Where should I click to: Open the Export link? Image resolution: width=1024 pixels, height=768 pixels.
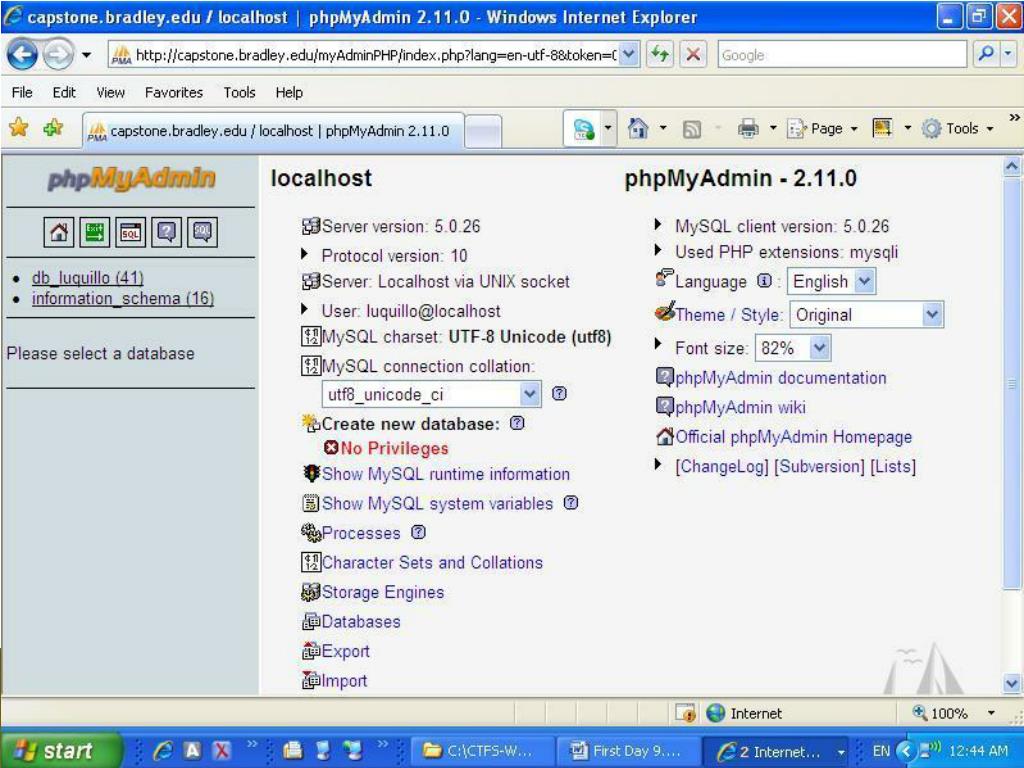coord(345,651)
